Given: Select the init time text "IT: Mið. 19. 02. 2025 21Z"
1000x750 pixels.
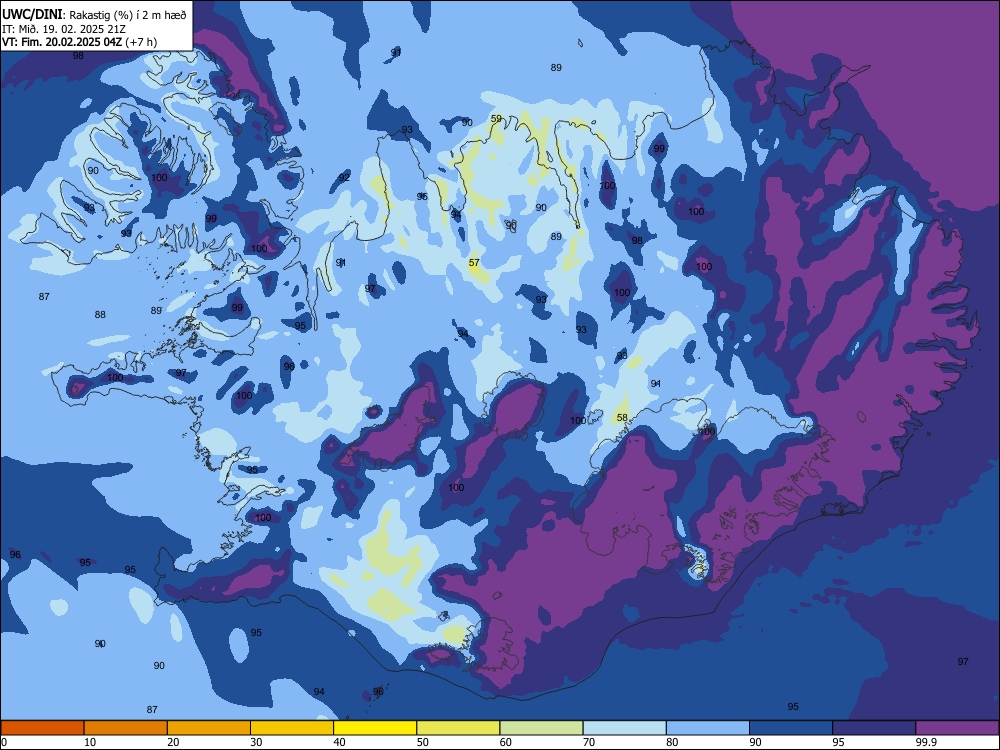Looking at the screenshot, I should (x=64, y=29).
